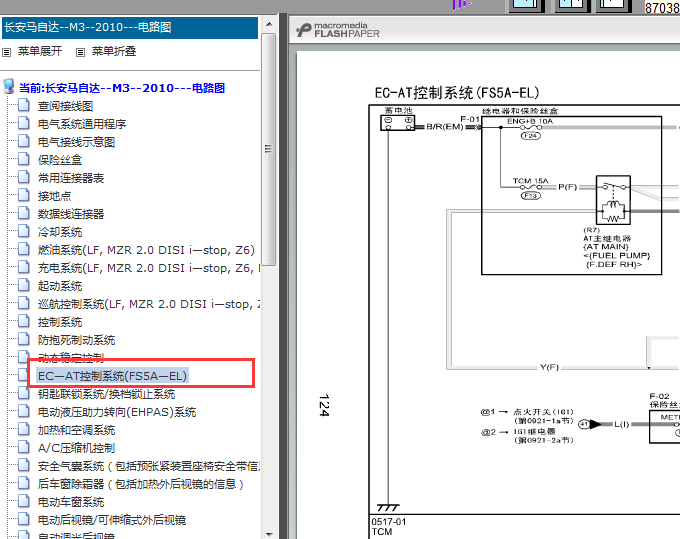The image size is (680, 539).
Task: Open 安全气囊系统 entry
Action: 149,466
